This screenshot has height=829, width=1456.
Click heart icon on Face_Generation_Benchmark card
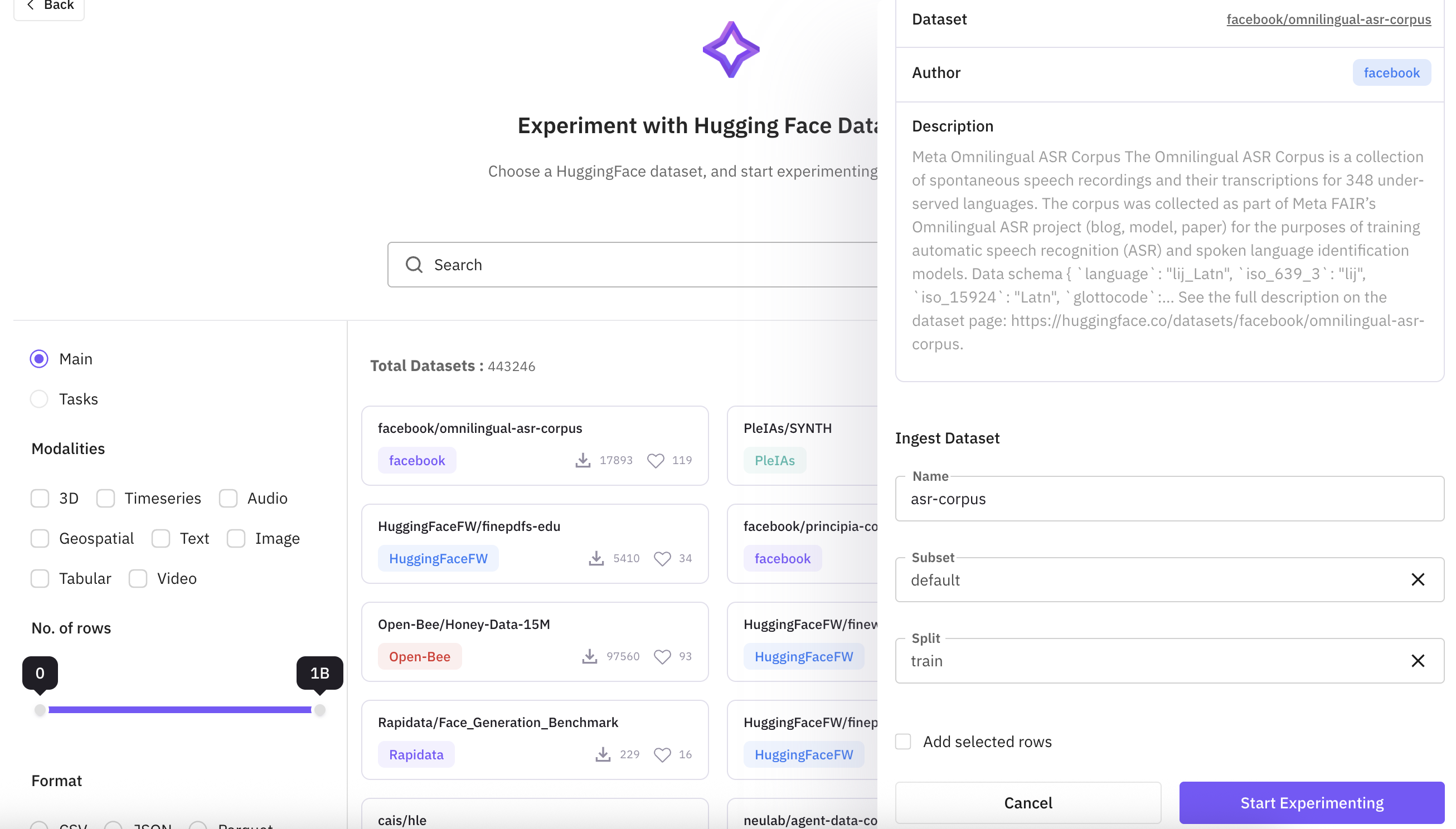click(x=662, y=754)
